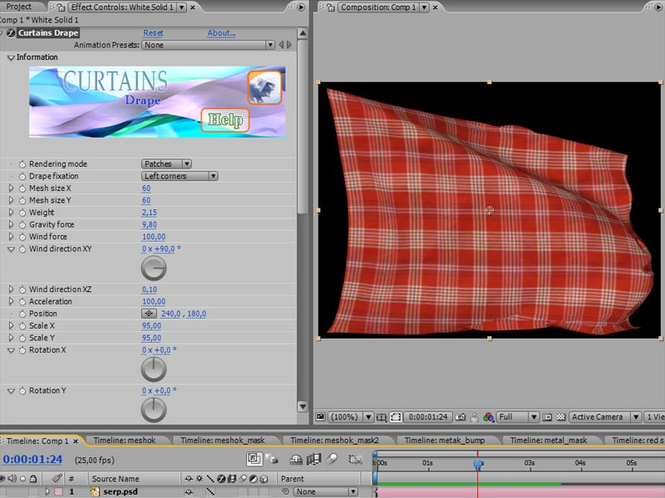Screen dimensions: 665x498
Task: Click the Weight value 2,15
Action: click(x=149, y=213)
